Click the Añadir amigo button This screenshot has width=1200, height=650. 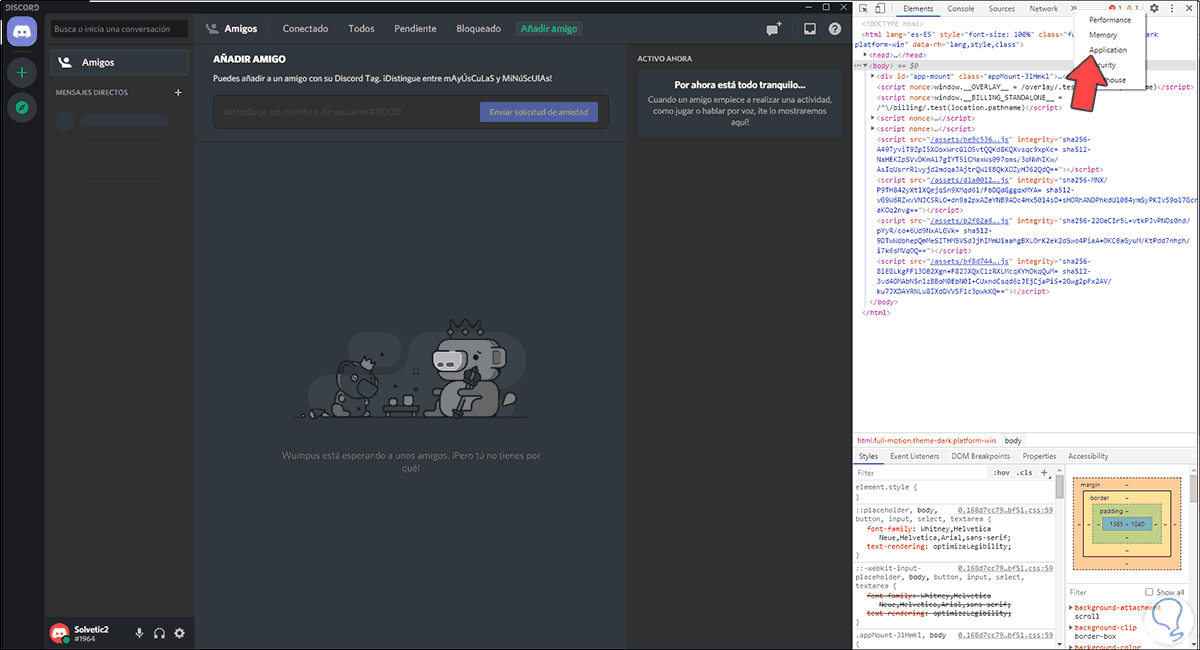[x=549, y=29]
